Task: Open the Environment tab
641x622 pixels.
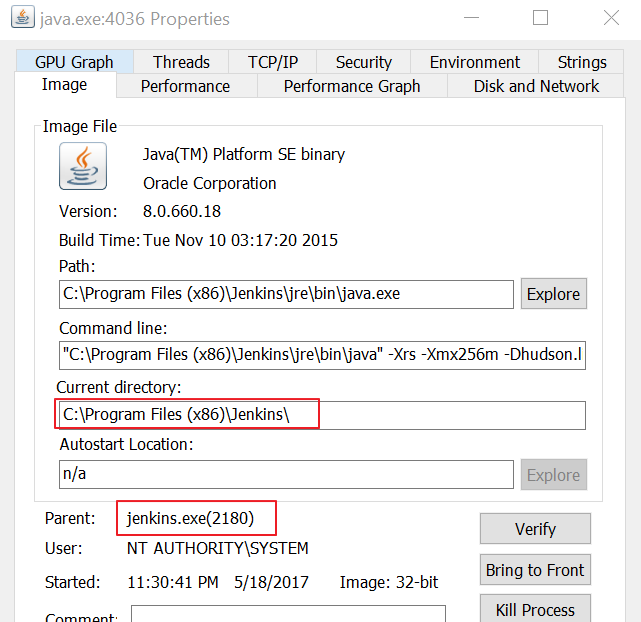Action: tap(475, 62)
